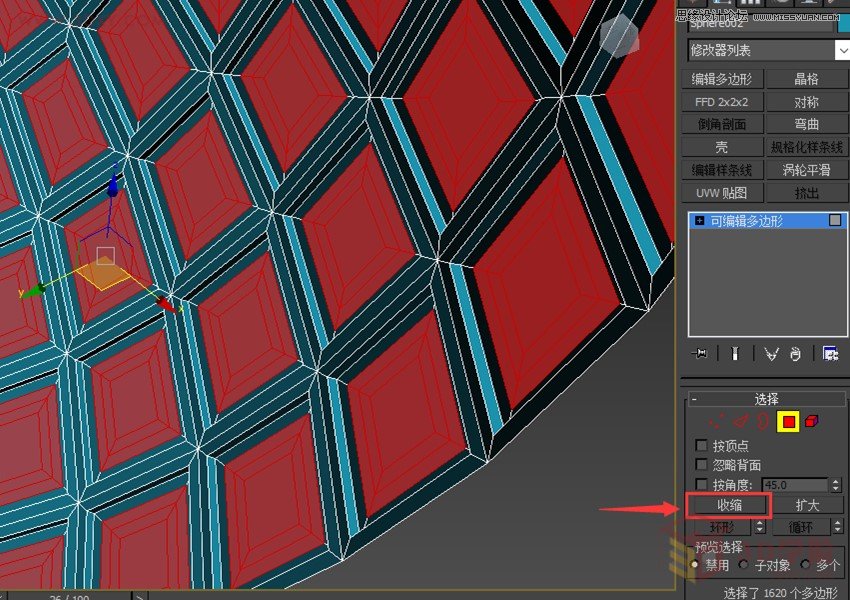Collapse the 选择 rollout
This screenshot has height=600, width=850.
694,399
